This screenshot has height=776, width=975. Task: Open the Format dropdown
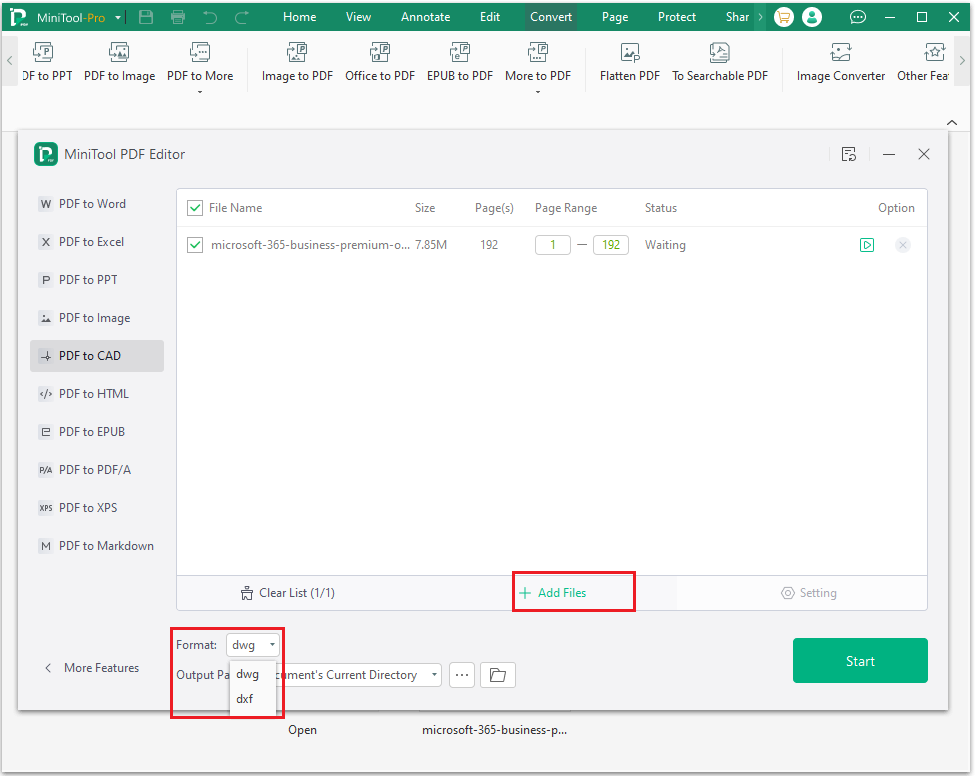(x=253, y=645)
